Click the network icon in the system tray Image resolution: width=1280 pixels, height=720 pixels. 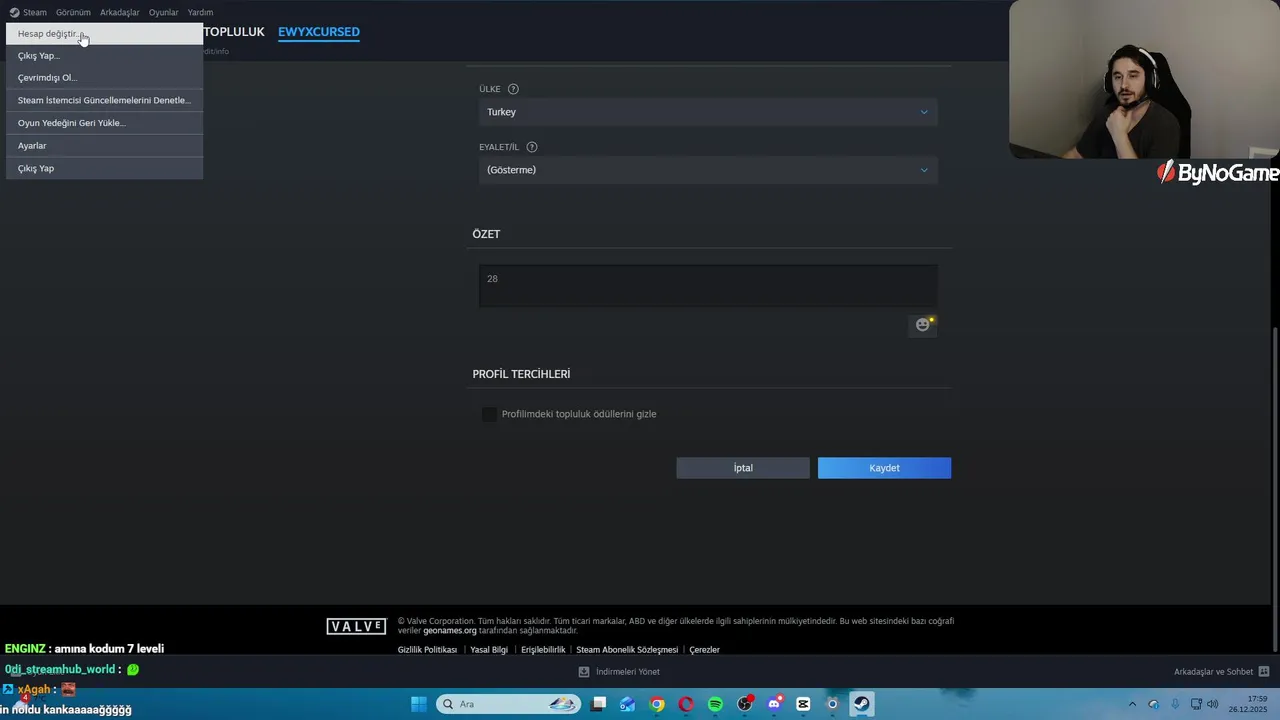[x=1195, y=704]
